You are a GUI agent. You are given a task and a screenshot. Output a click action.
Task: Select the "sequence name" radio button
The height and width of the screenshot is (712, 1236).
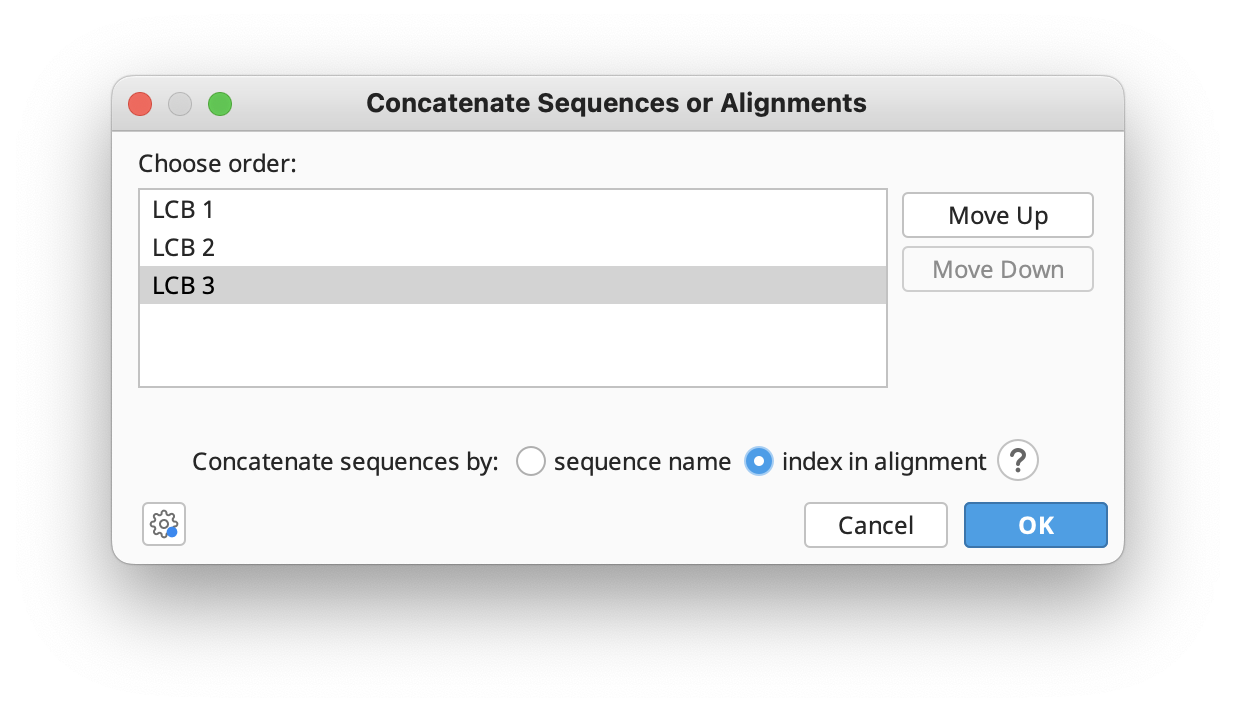click(x=530, y=461)
